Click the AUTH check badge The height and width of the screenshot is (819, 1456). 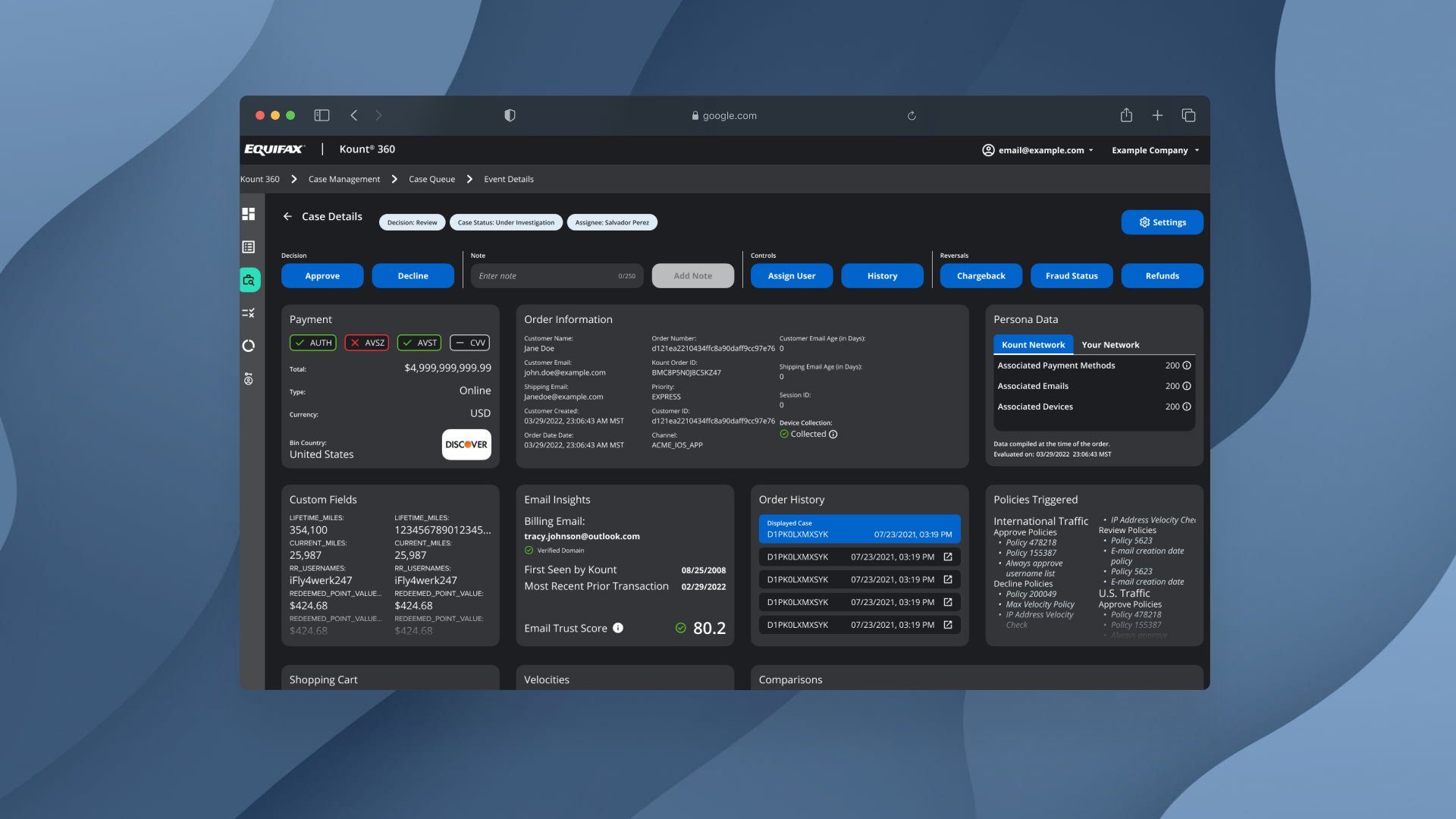(x=313, y=343)
